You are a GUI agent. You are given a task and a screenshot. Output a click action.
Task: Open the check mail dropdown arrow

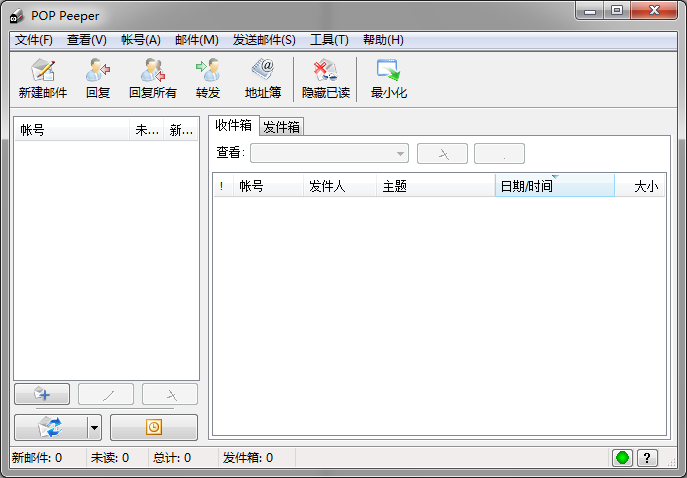[x=94, y=427]
